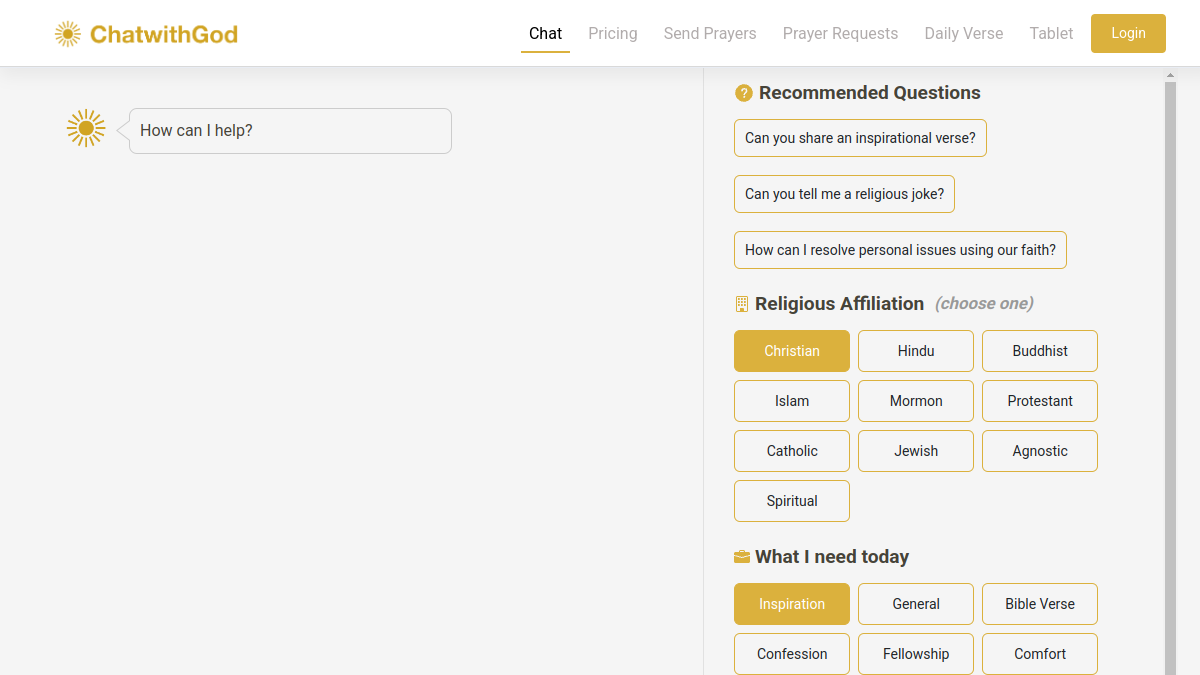Screen dimensions: 1200x675
Task: Click the sun avatar beside the chat message
Action: [86, 128]
